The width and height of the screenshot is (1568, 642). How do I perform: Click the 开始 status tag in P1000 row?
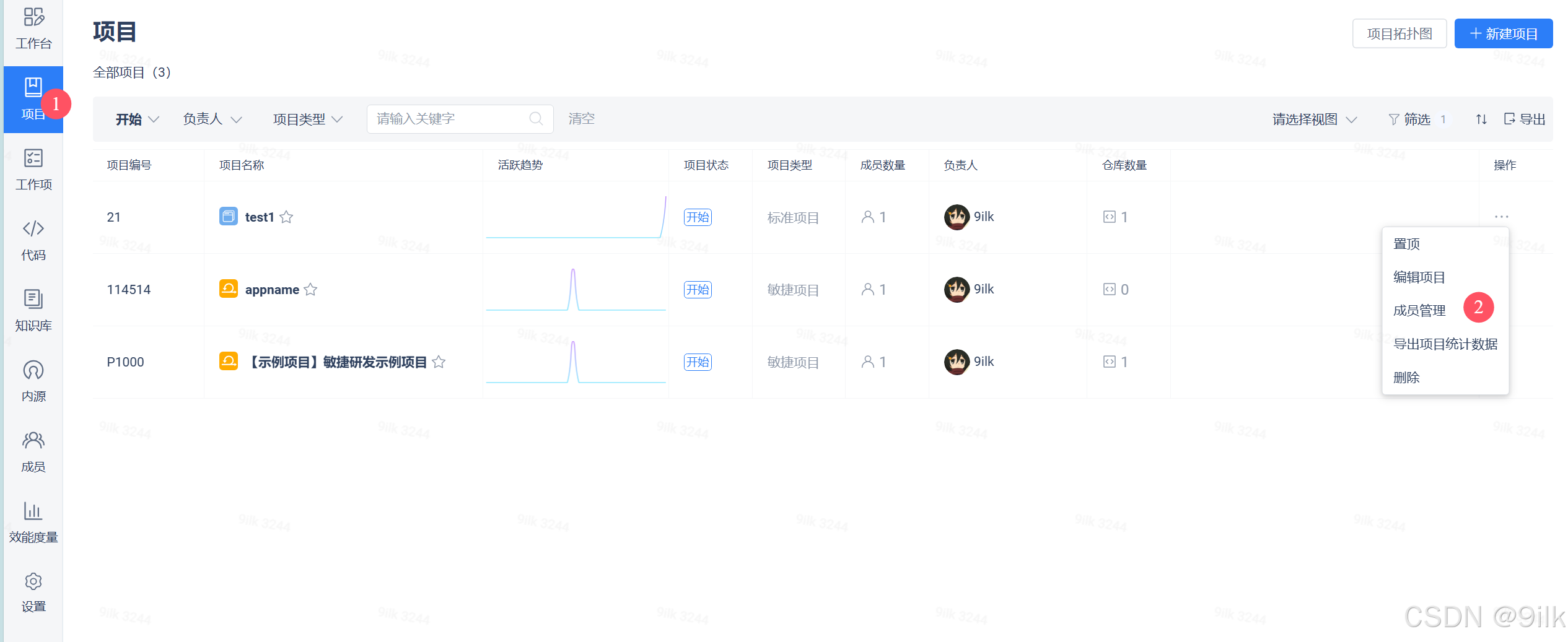698,362
